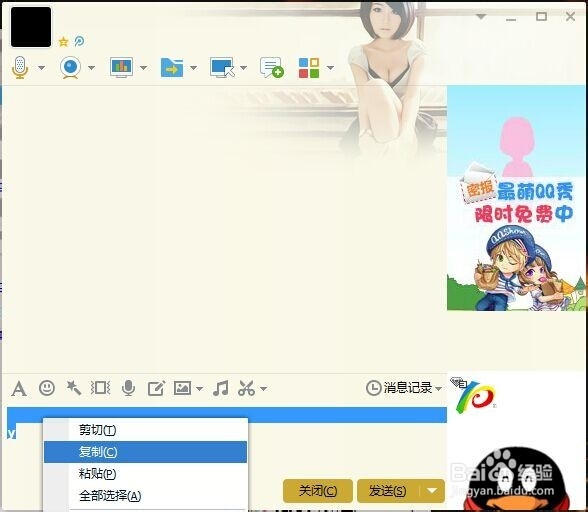Open voice call options dropdown arrow
The image size is (588, 512).
(42, 68)
